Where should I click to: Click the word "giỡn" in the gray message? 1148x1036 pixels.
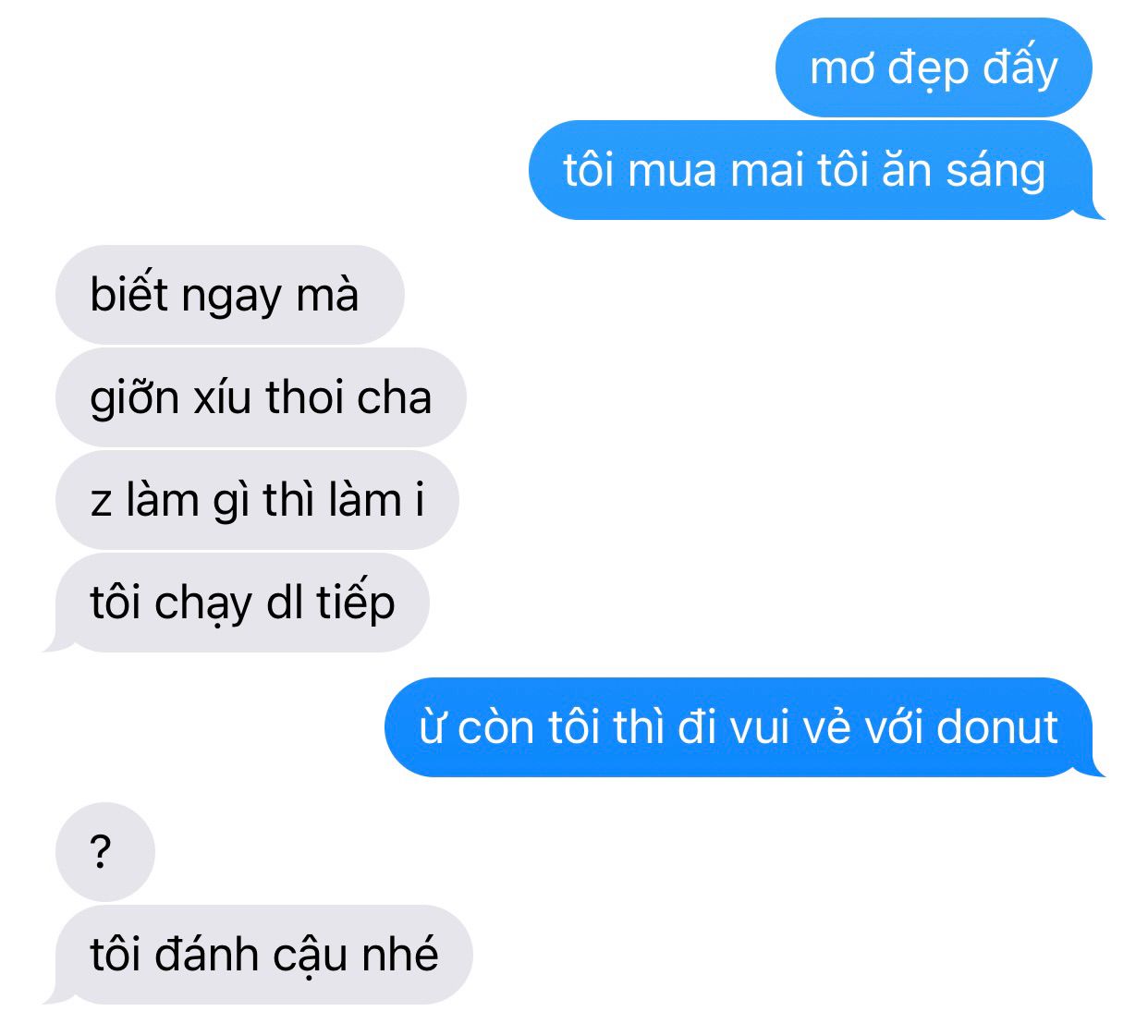134,399
